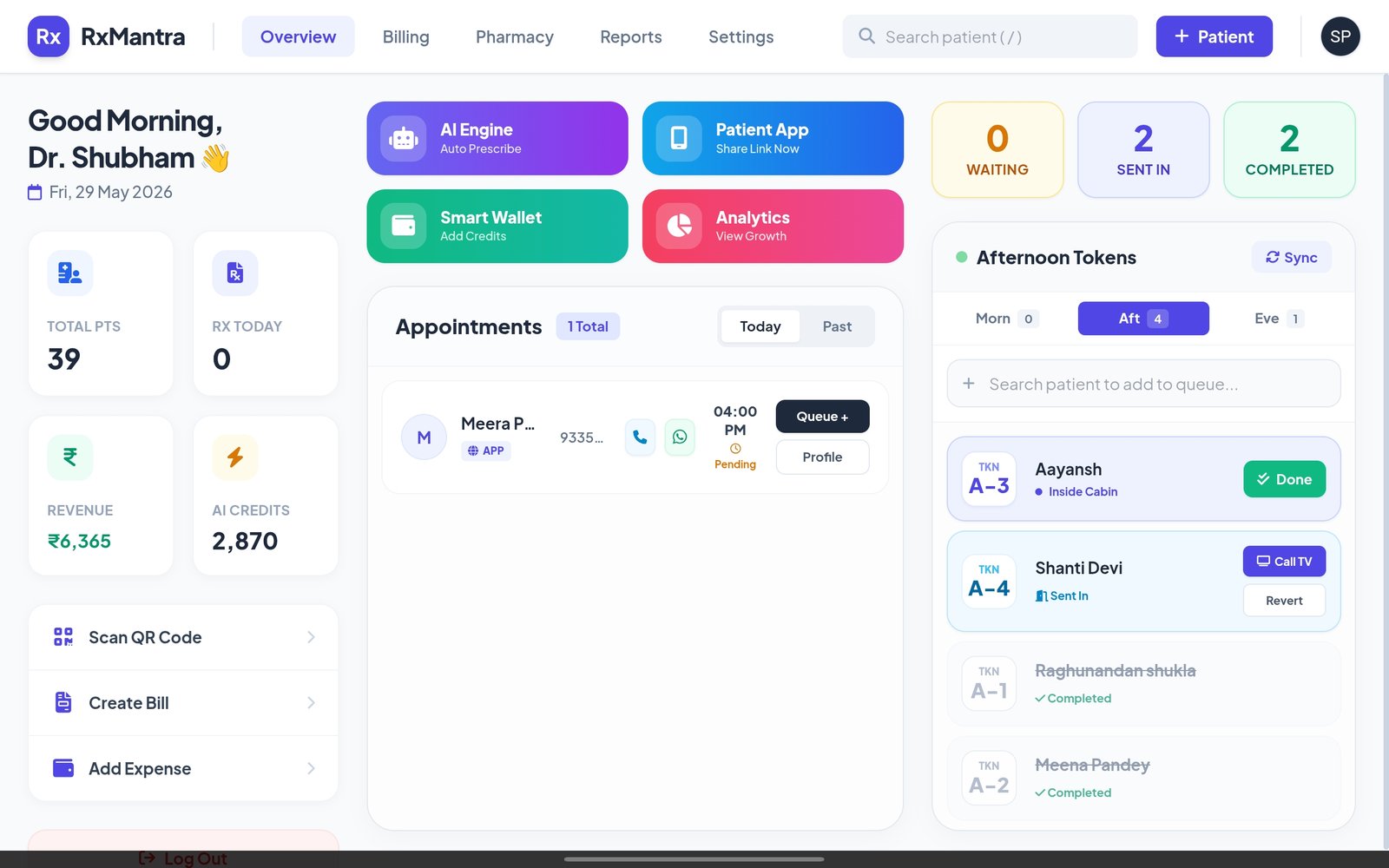Image resolution: width=1389 pixels, height=868 pixels.
Task: Sync Afternoon Tokens
Action: [1291, 257]
